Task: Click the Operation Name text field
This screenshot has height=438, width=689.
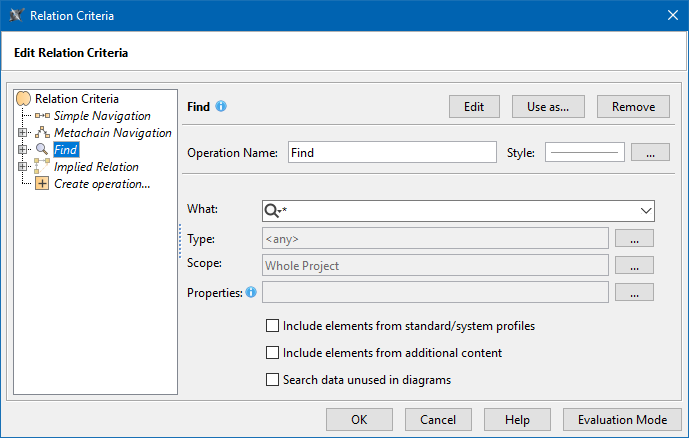Action: coord(391,152)
